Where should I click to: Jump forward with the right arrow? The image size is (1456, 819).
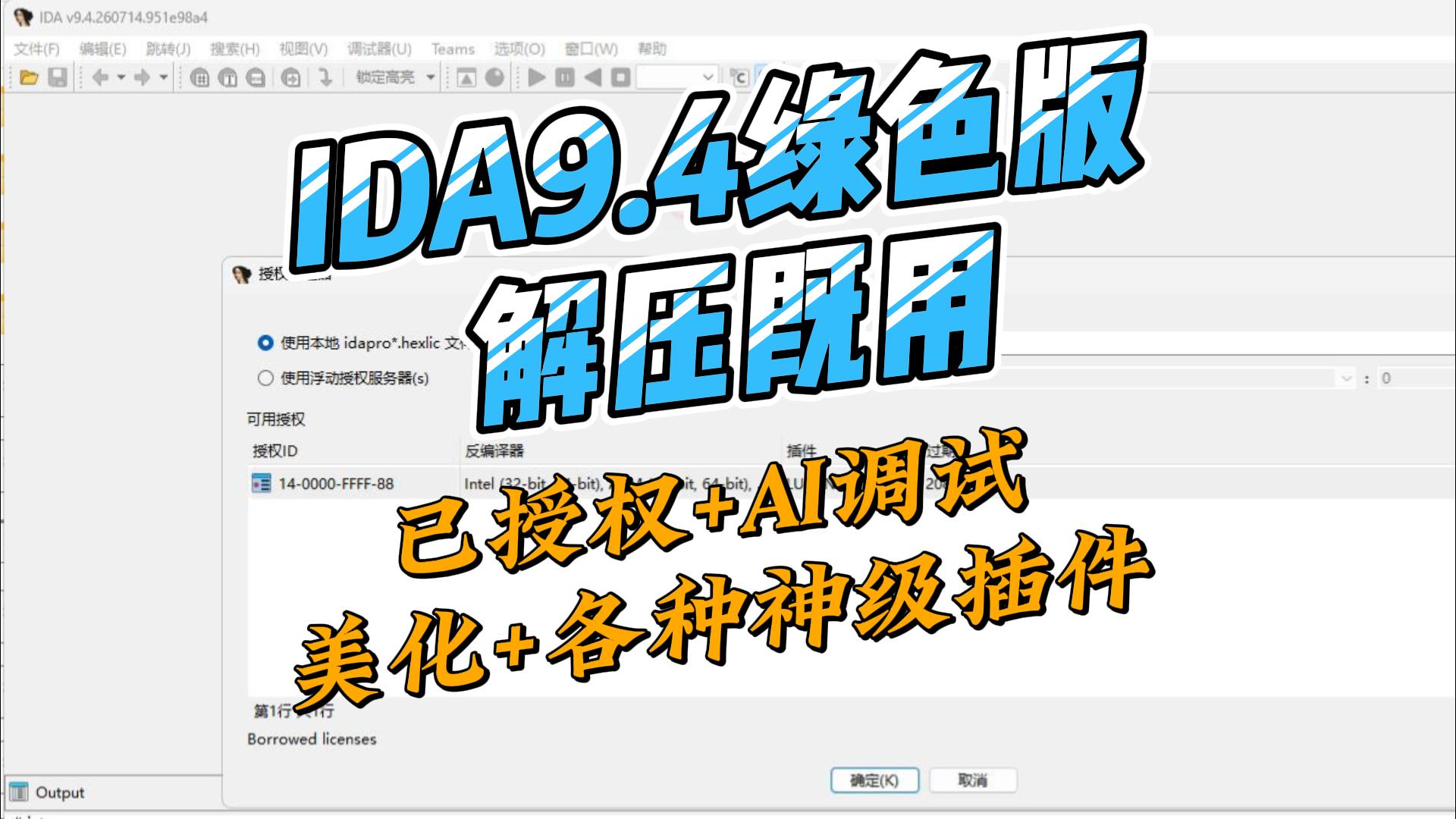pos(142,77)
